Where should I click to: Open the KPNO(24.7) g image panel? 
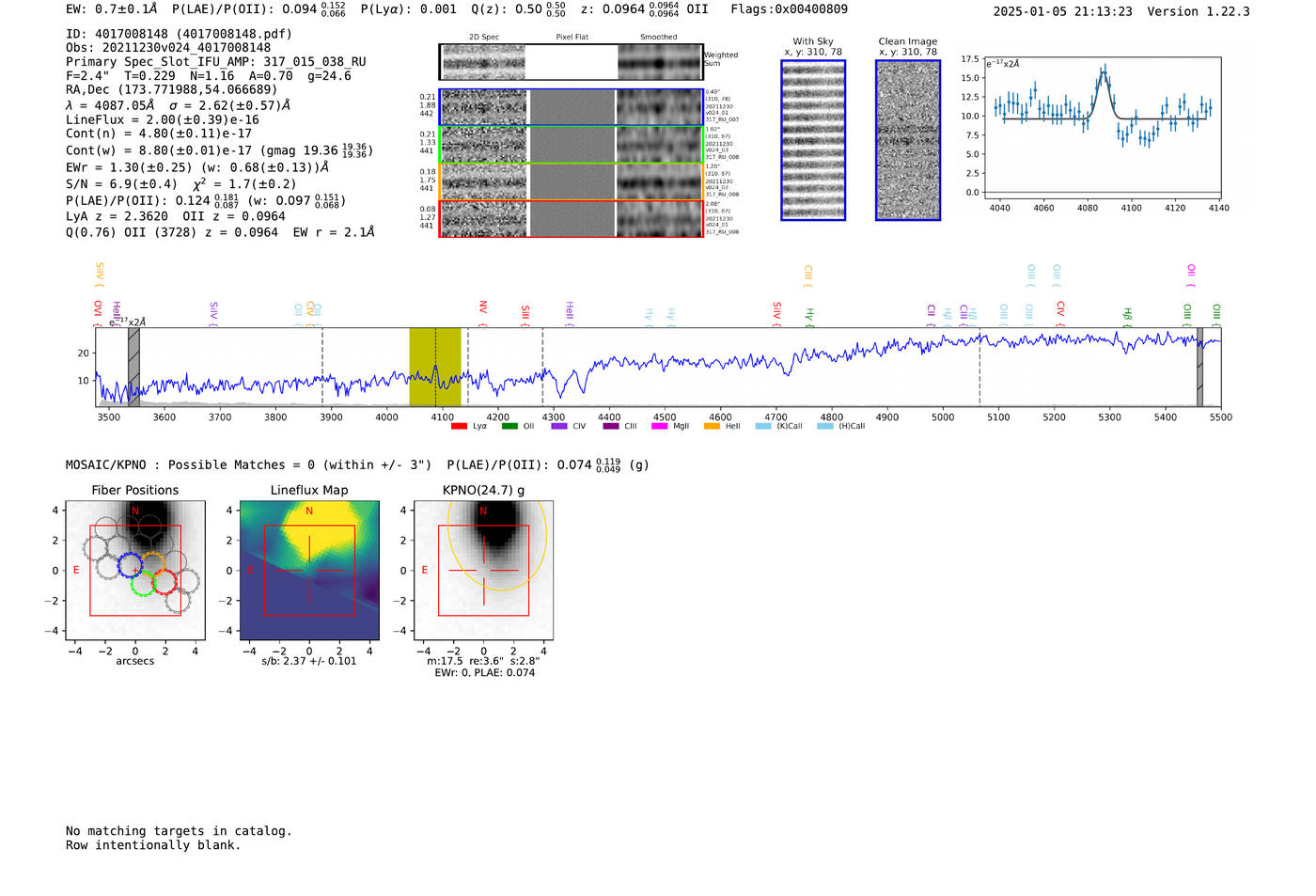pyautogui.click(x=483, y=571)
